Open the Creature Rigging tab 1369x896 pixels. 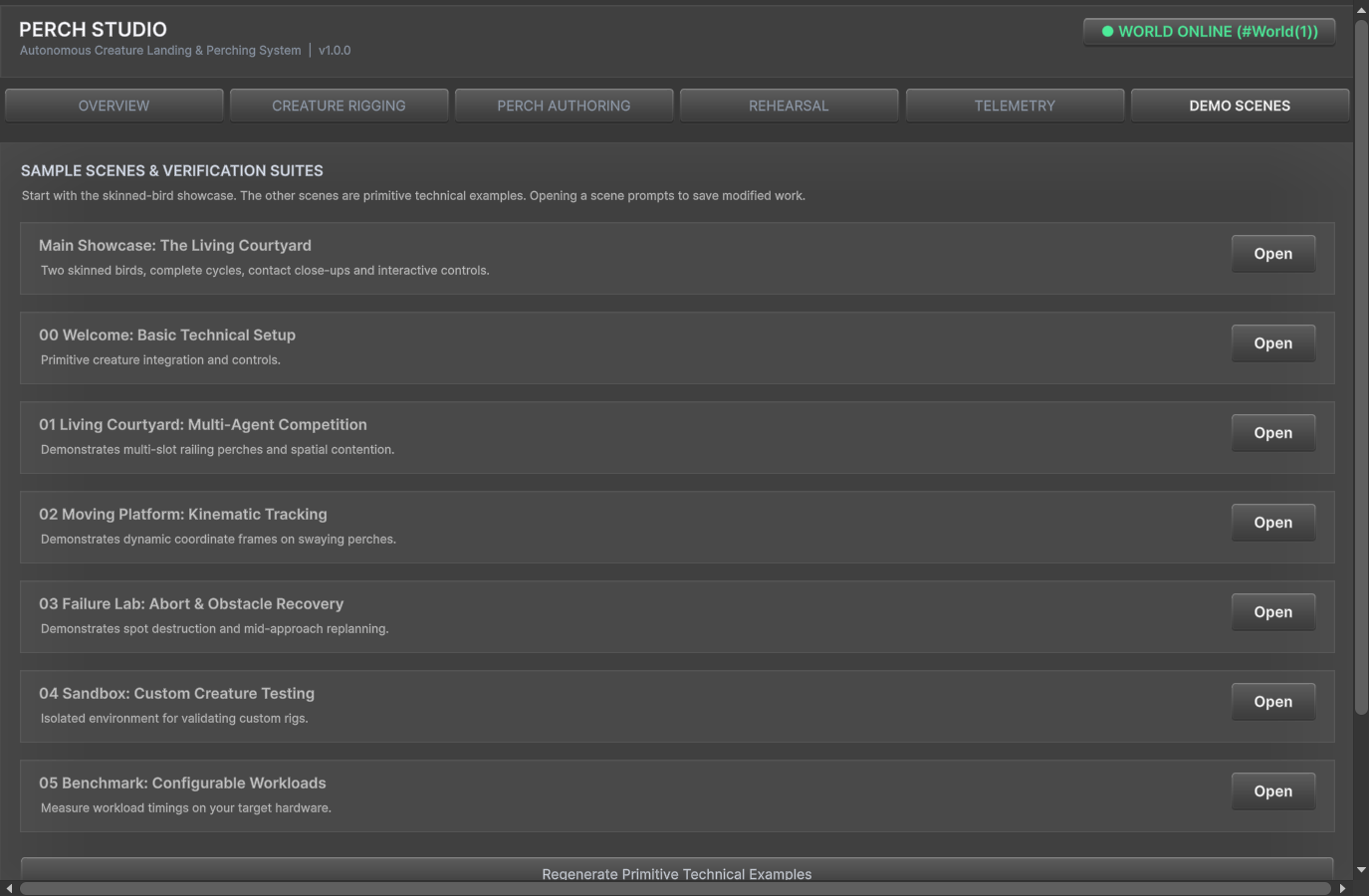click(x=340, y=106)
